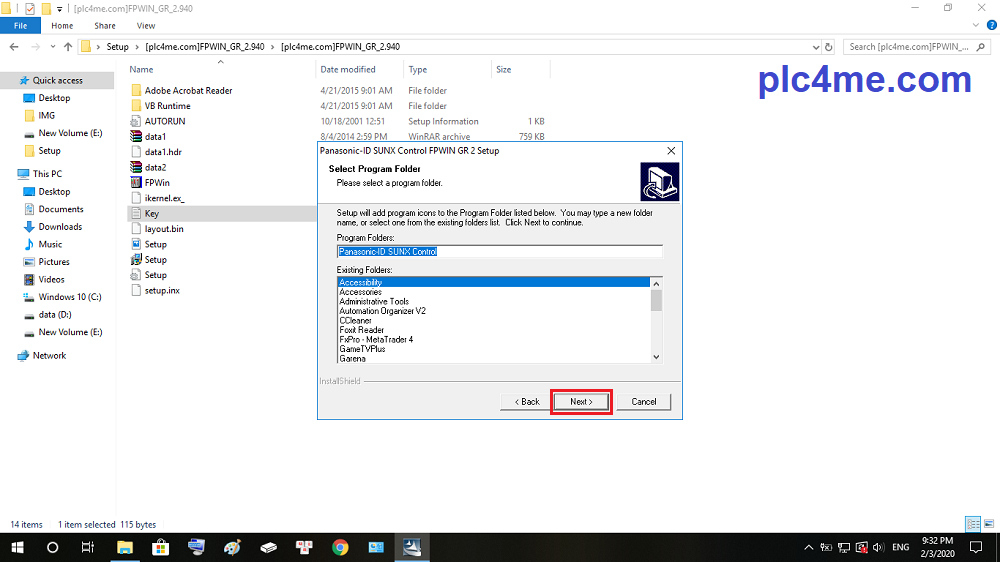Select CCleaner in Existing Folders list
The height and width of the screenshot is (562, 1000).
click(x=356, y=321)
